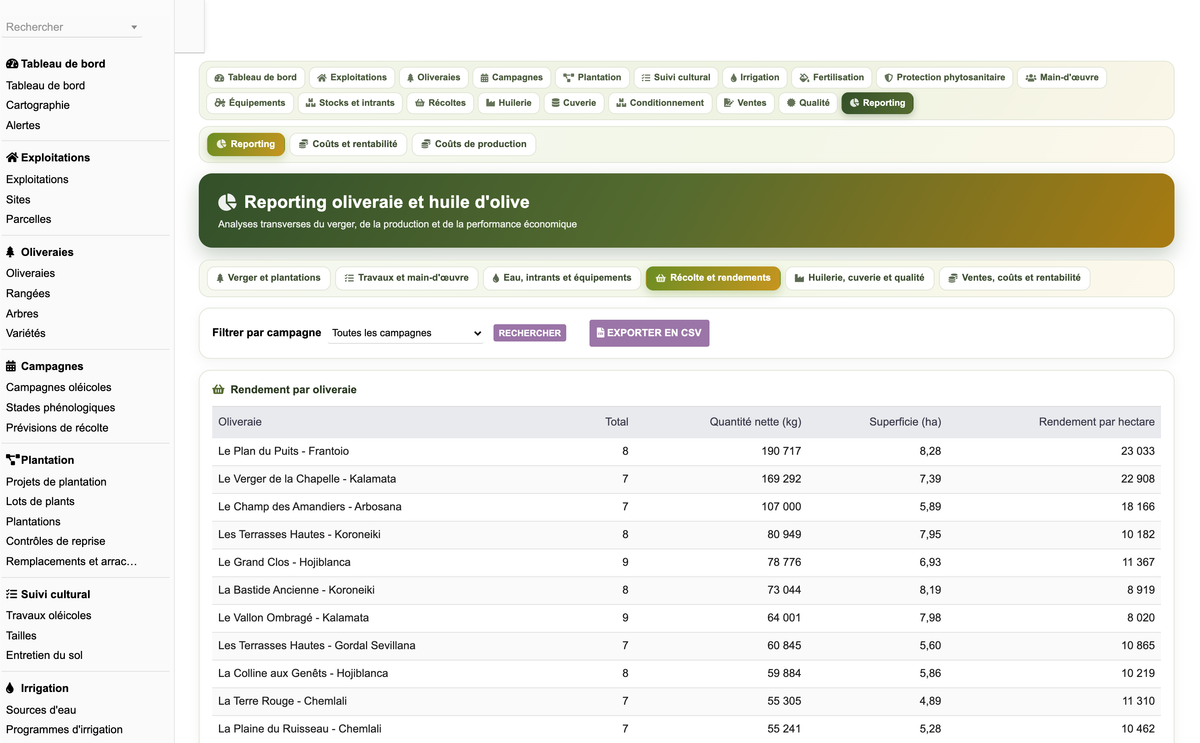
Task: Open the Fertilisation tab
Action: tap(832, 77)
